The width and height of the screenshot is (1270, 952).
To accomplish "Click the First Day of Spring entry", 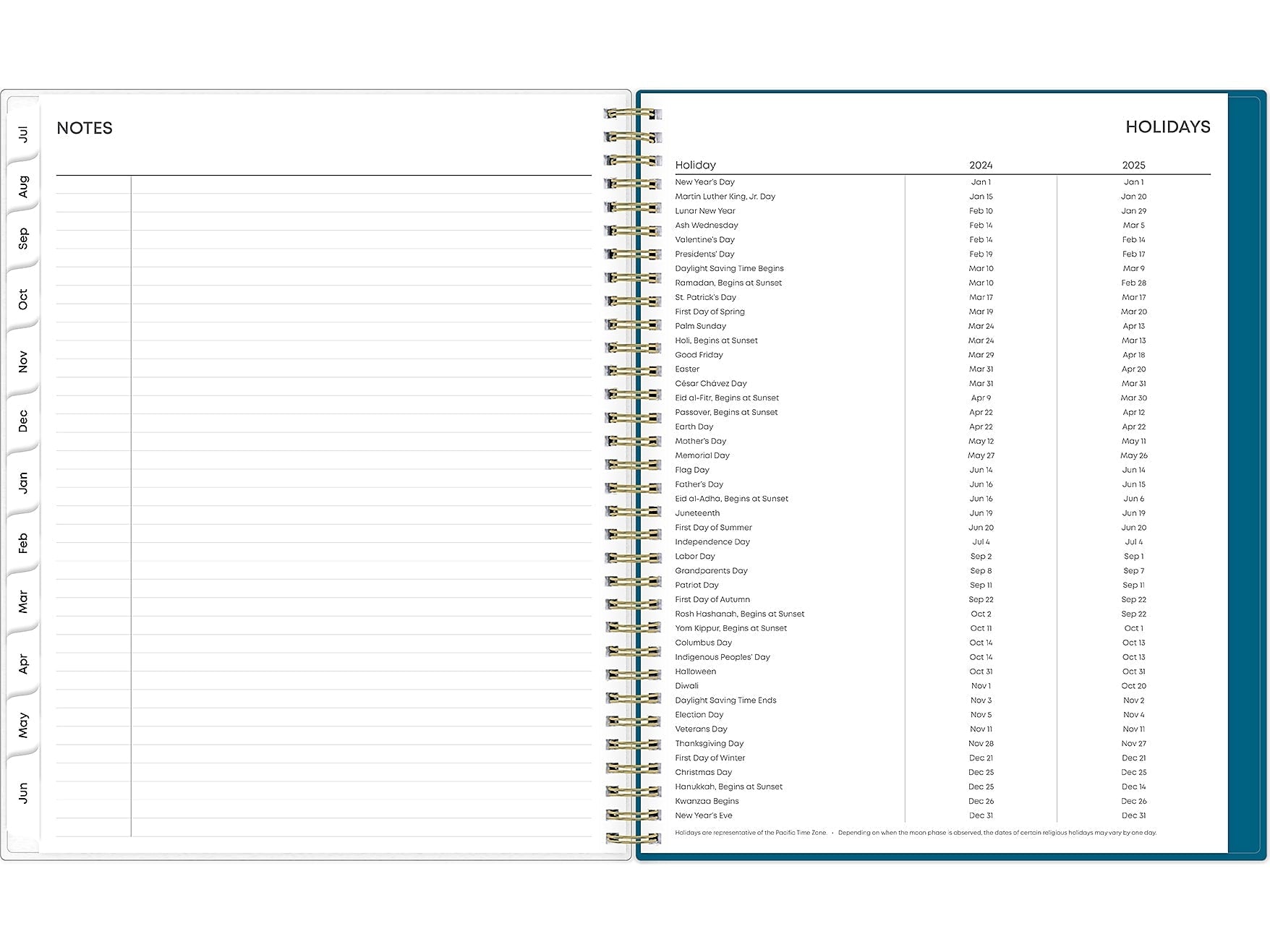I will pos(709,312).
